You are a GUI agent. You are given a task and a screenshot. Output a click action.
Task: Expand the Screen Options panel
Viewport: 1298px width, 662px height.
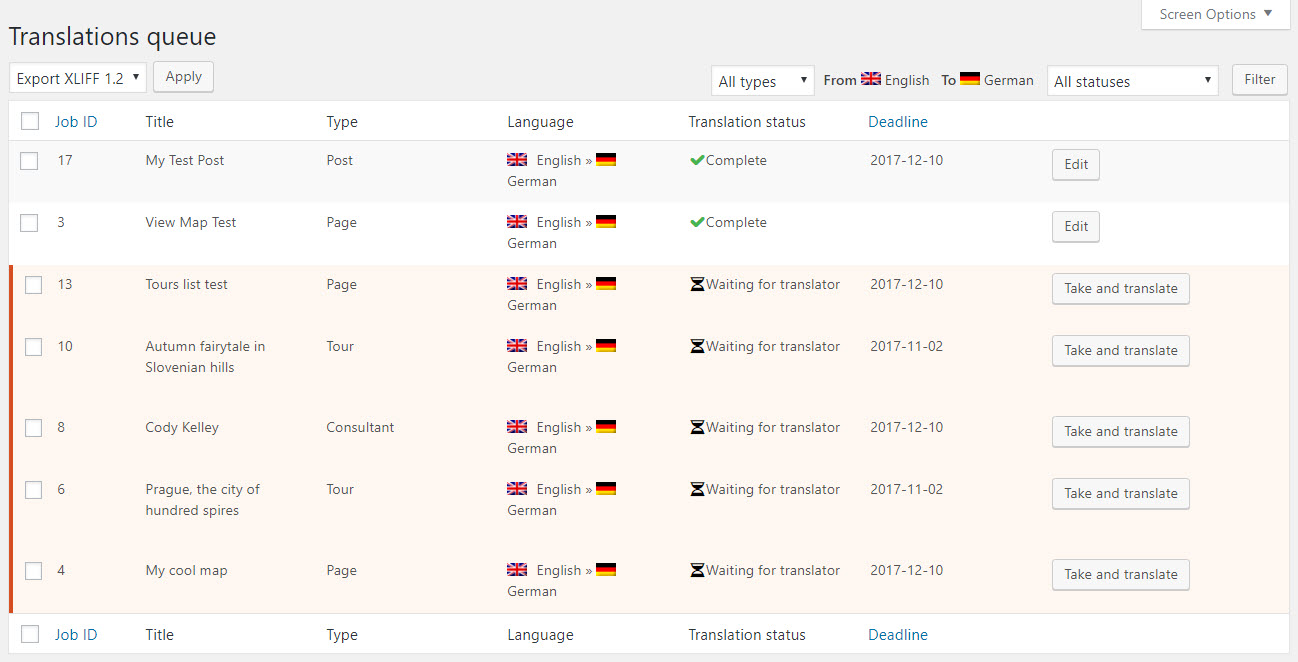(1214, 14)
